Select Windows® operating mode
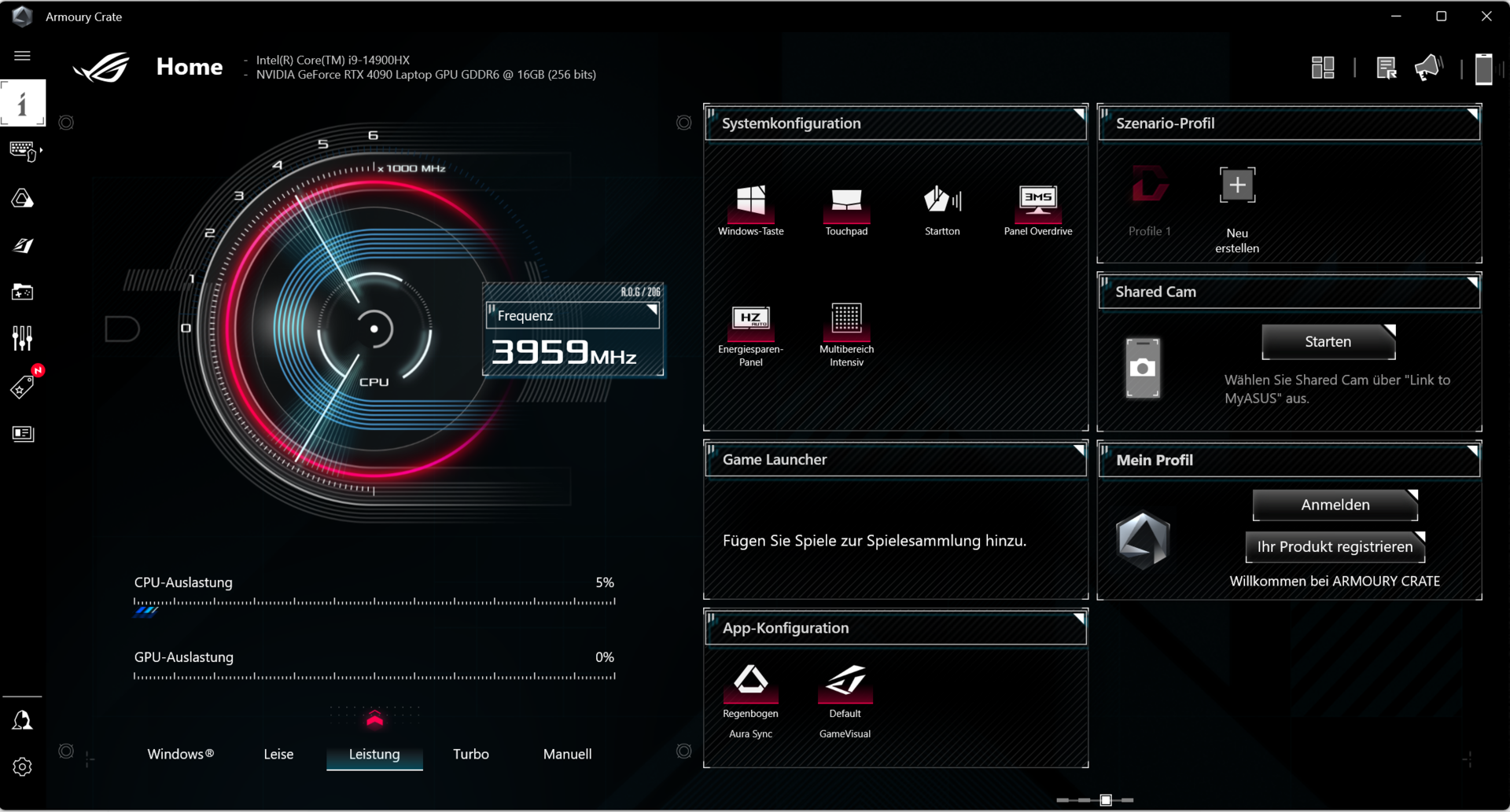 click(x=181, y=754)
